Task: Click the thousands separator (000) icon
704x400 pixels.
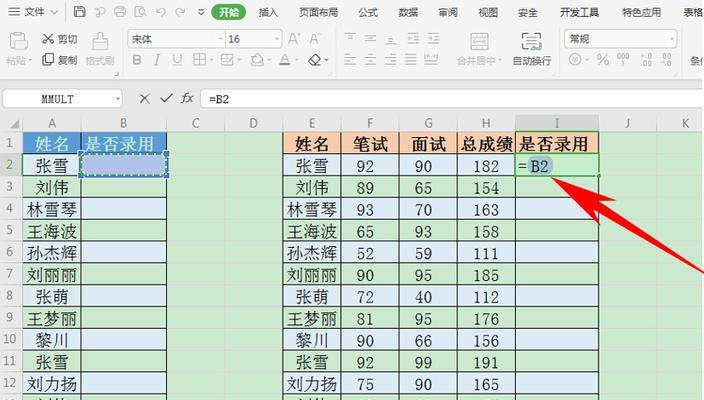Action: tap(623, 59)
